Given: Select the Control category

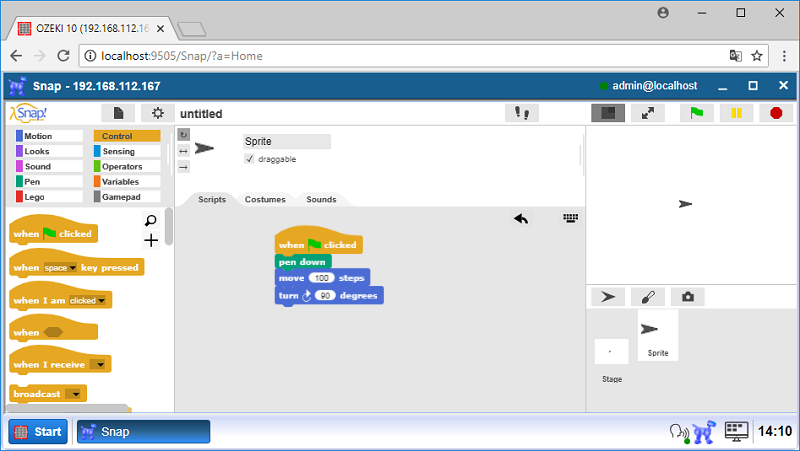Looking at the screenshot, I should click(x=127, y=136).
